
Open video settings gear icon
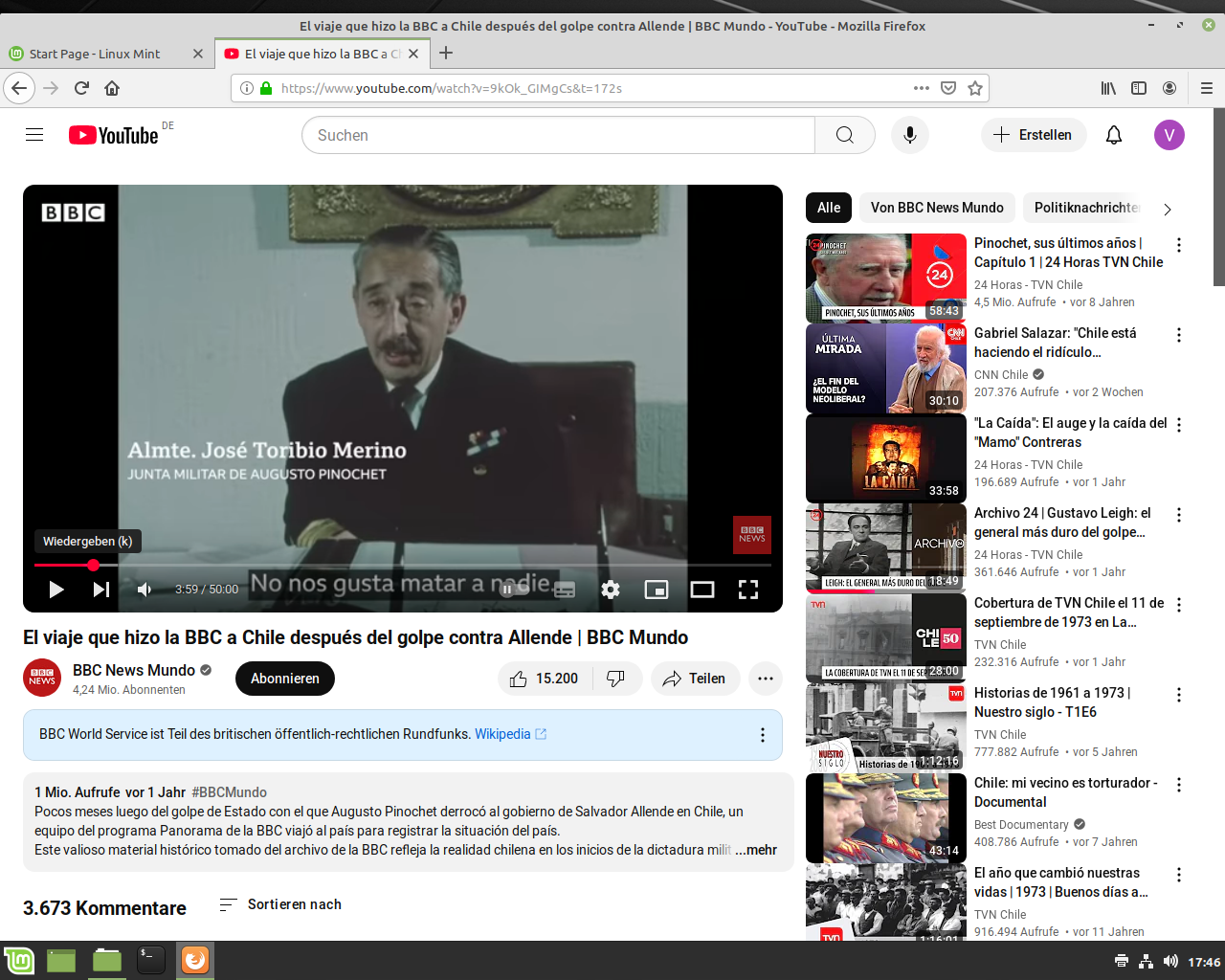click(611, 590)
